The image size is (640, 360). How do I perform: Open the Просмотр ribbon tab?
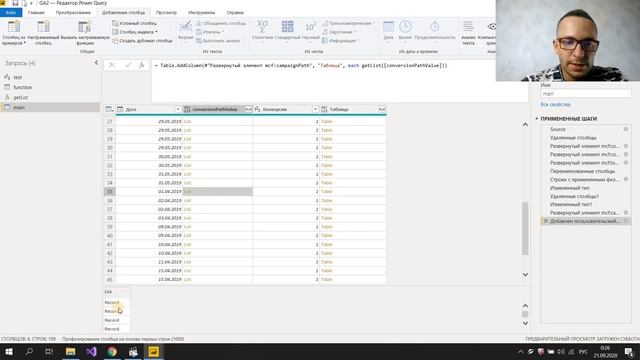(x=166, y=13)
